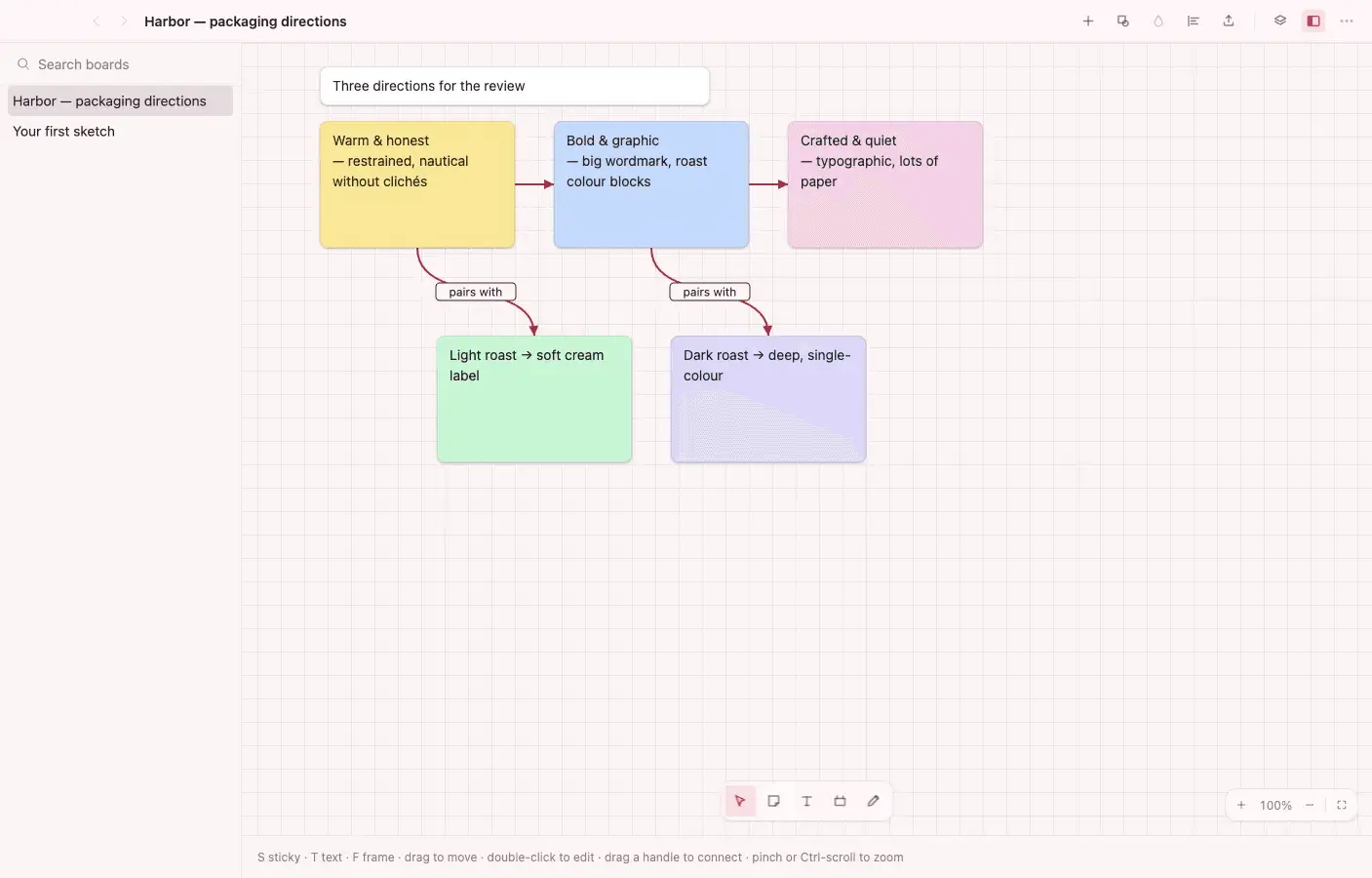Select the frame tool

pyautogui.click(x=840, y=801)
